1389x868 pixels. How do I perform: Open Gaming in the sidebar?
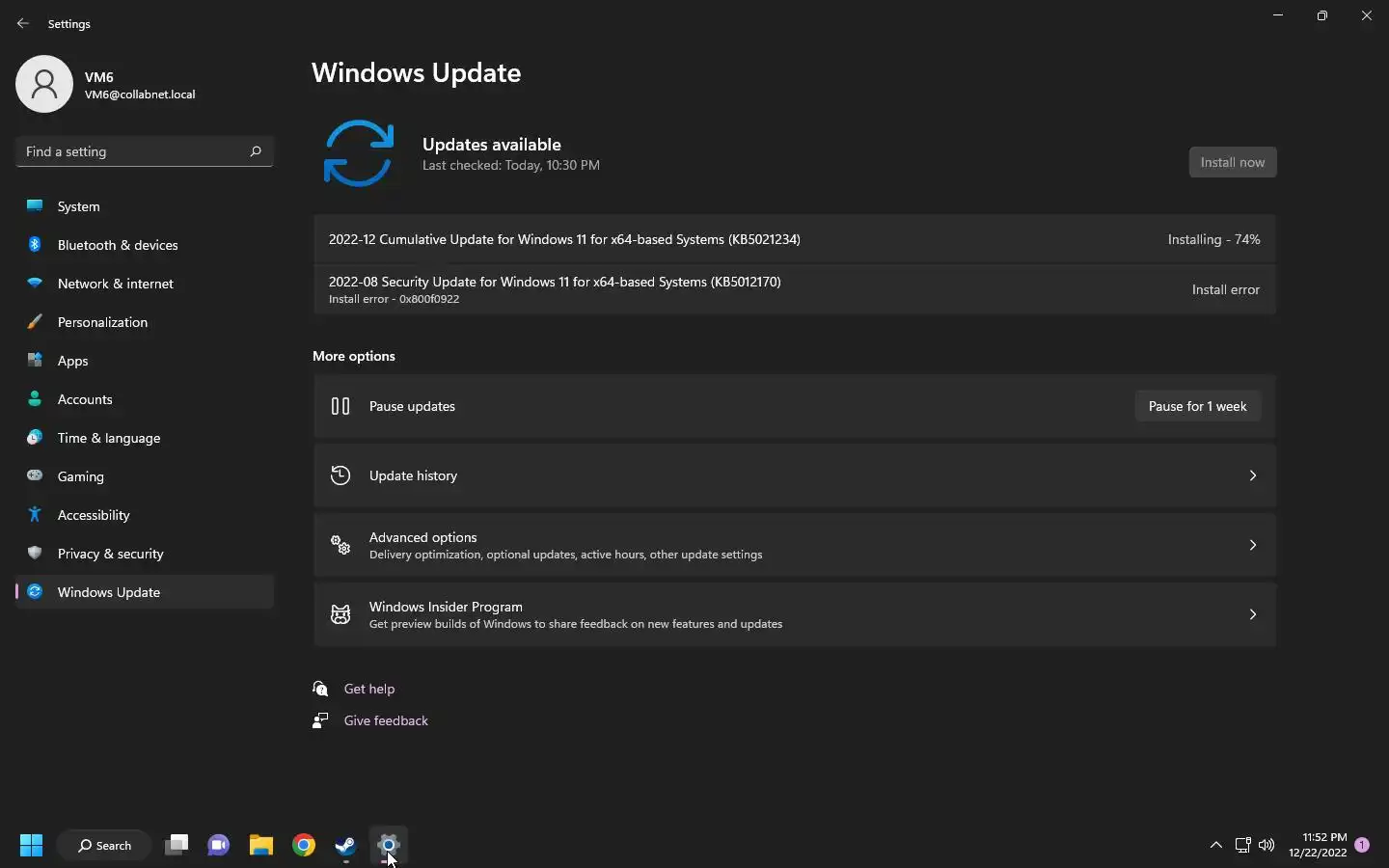[x=145, y=476]
